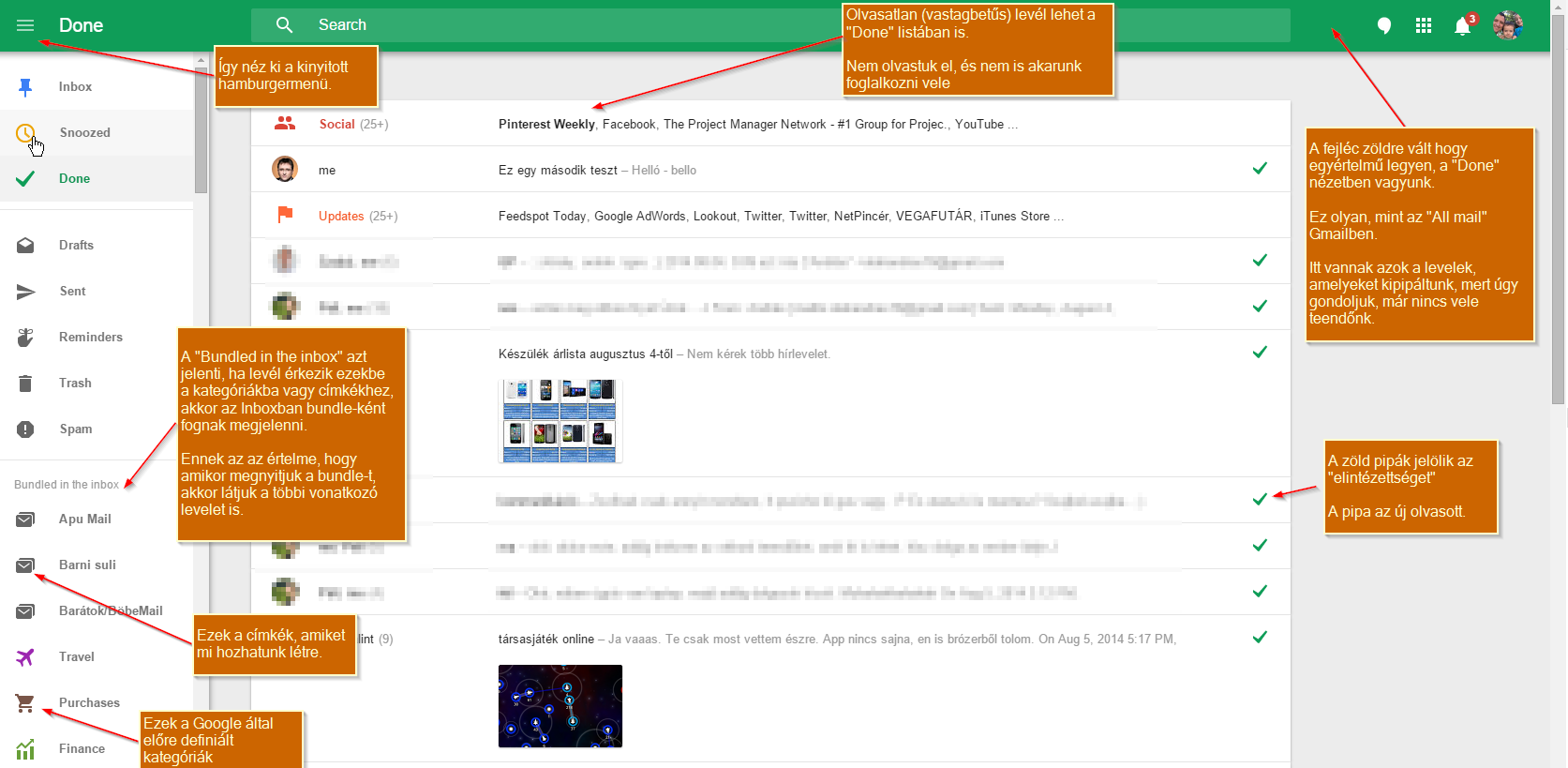
Task: Open the Google apps grid icon
Action: click(1424, 26)
